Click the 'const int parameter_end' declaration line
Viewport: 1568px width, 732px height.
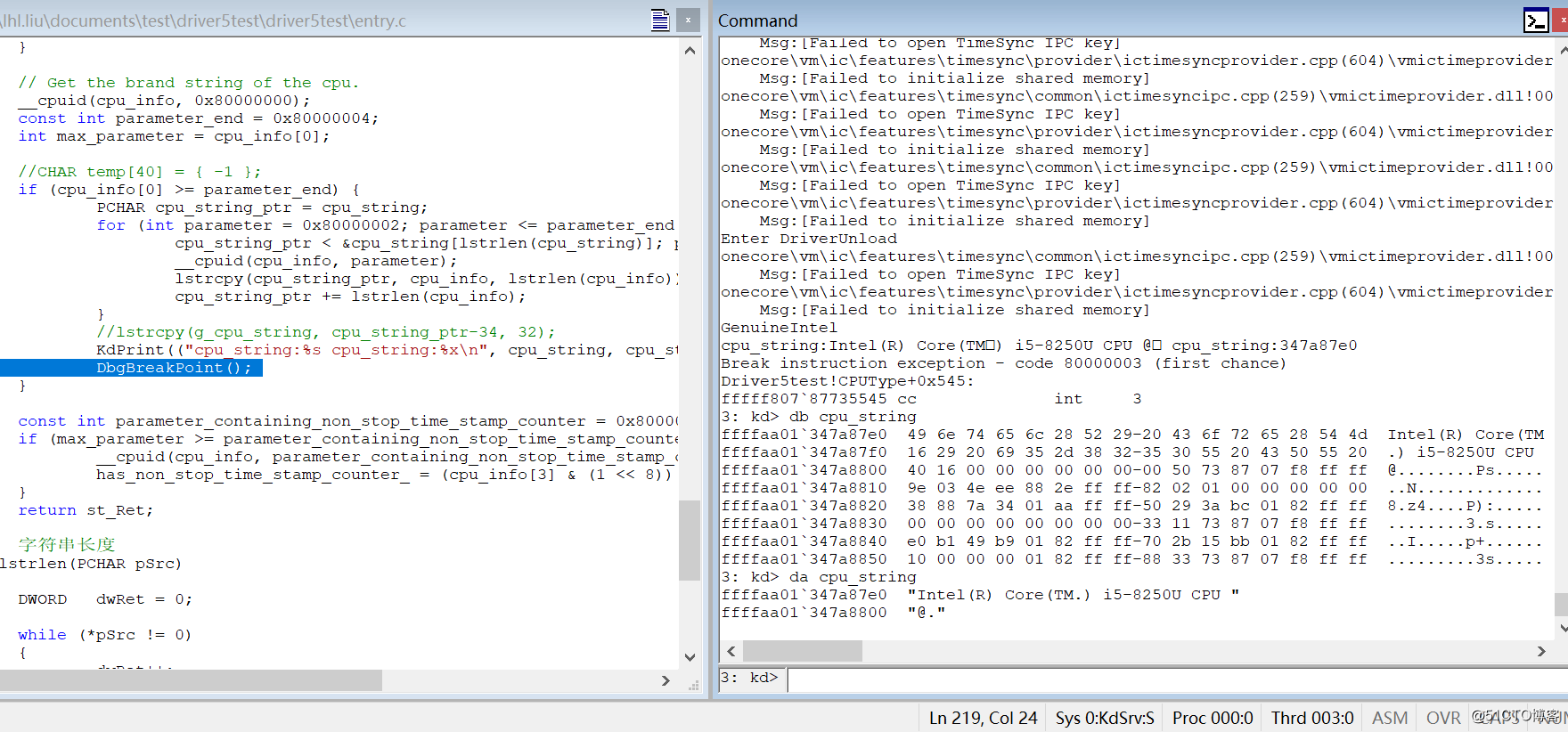(x=199, y=118)
